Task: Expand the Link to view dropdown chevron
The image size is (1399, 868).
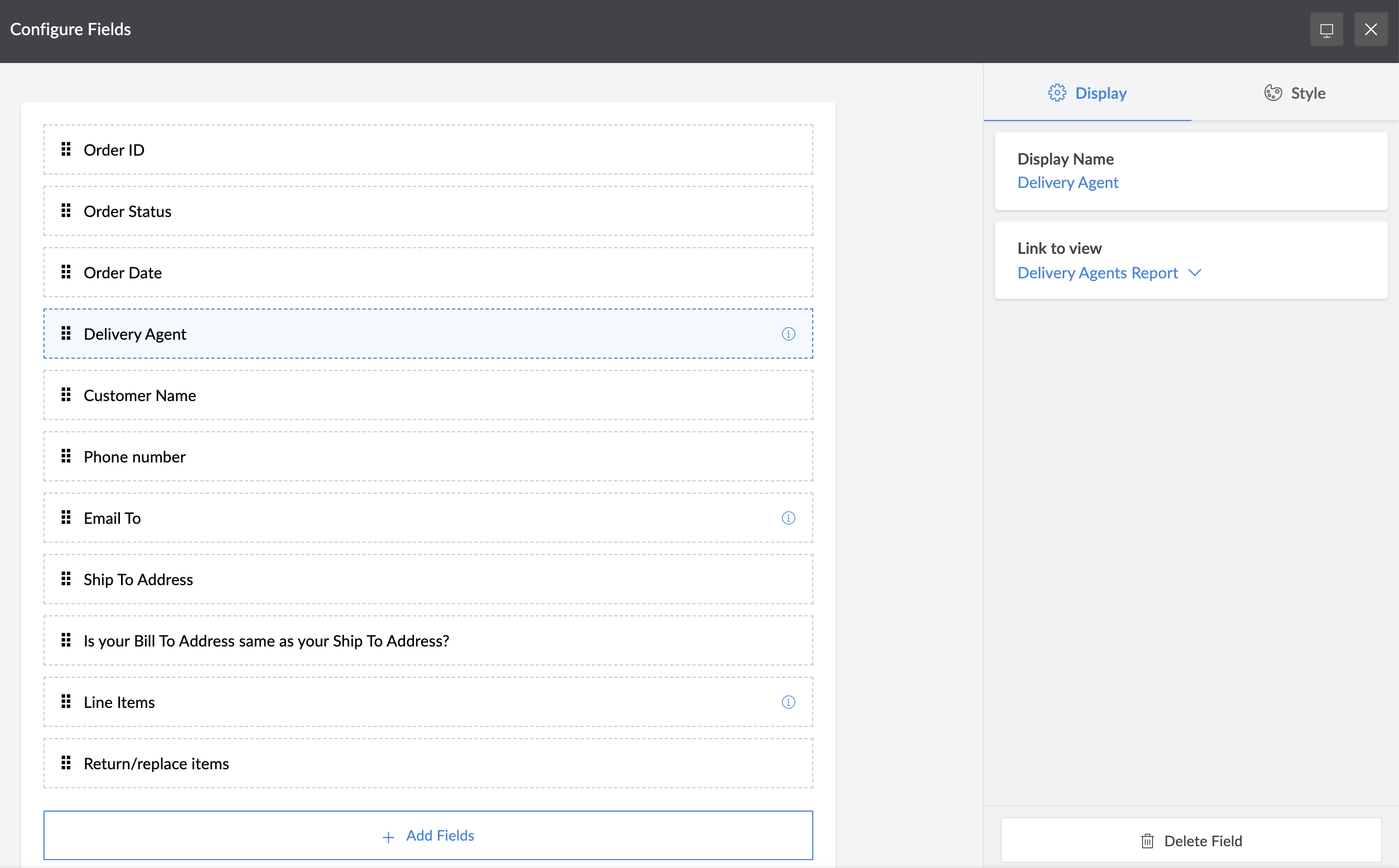Action: (1195, 273)
